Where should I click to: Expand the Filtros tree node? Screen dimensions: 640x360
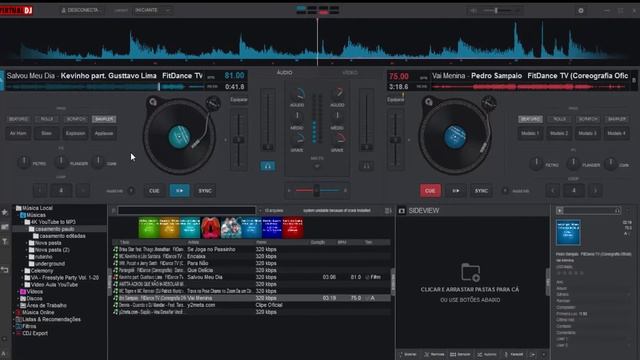[13, 327]
